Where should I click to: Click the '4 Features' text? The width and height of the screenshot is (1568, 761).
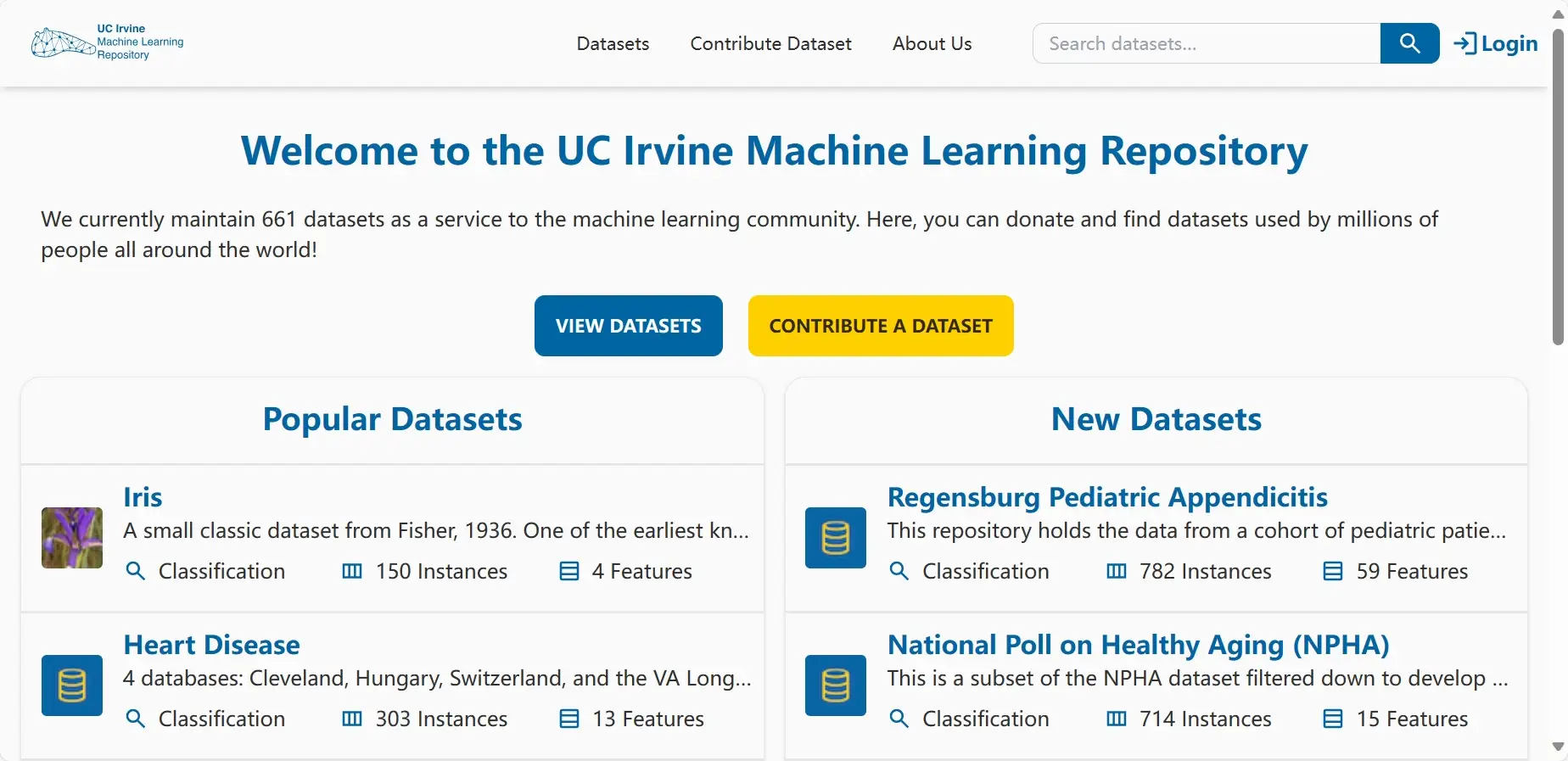(x=642, y=571)
